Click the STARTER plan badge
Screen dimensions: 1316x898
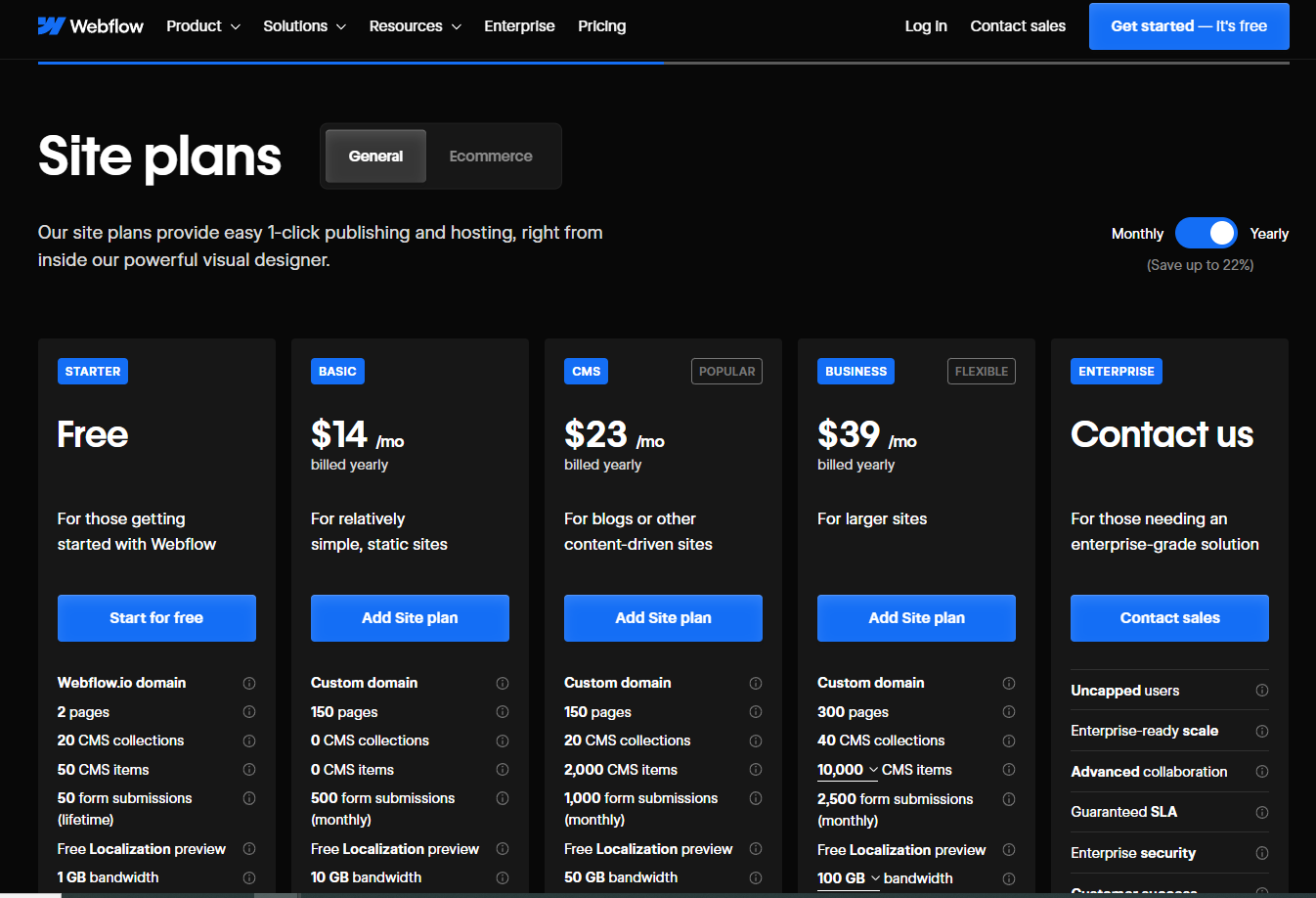[x=93, y=372]
